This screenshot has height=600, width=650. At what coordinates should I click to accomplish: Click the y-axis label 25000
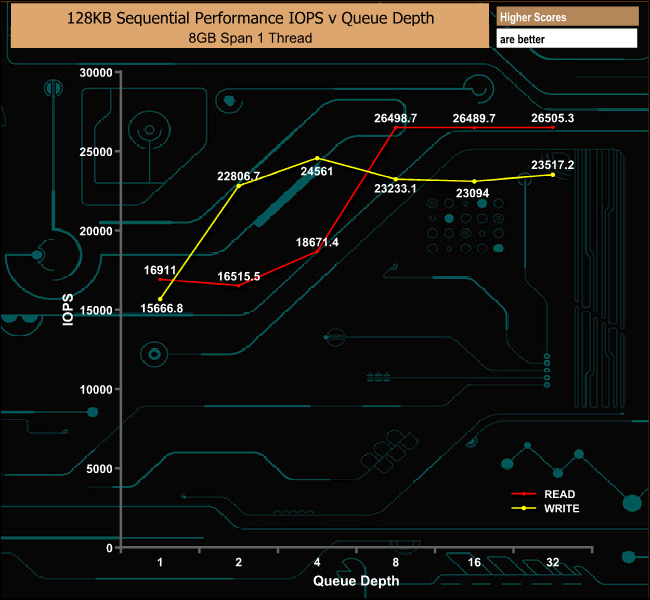click(x=96, y=152)
